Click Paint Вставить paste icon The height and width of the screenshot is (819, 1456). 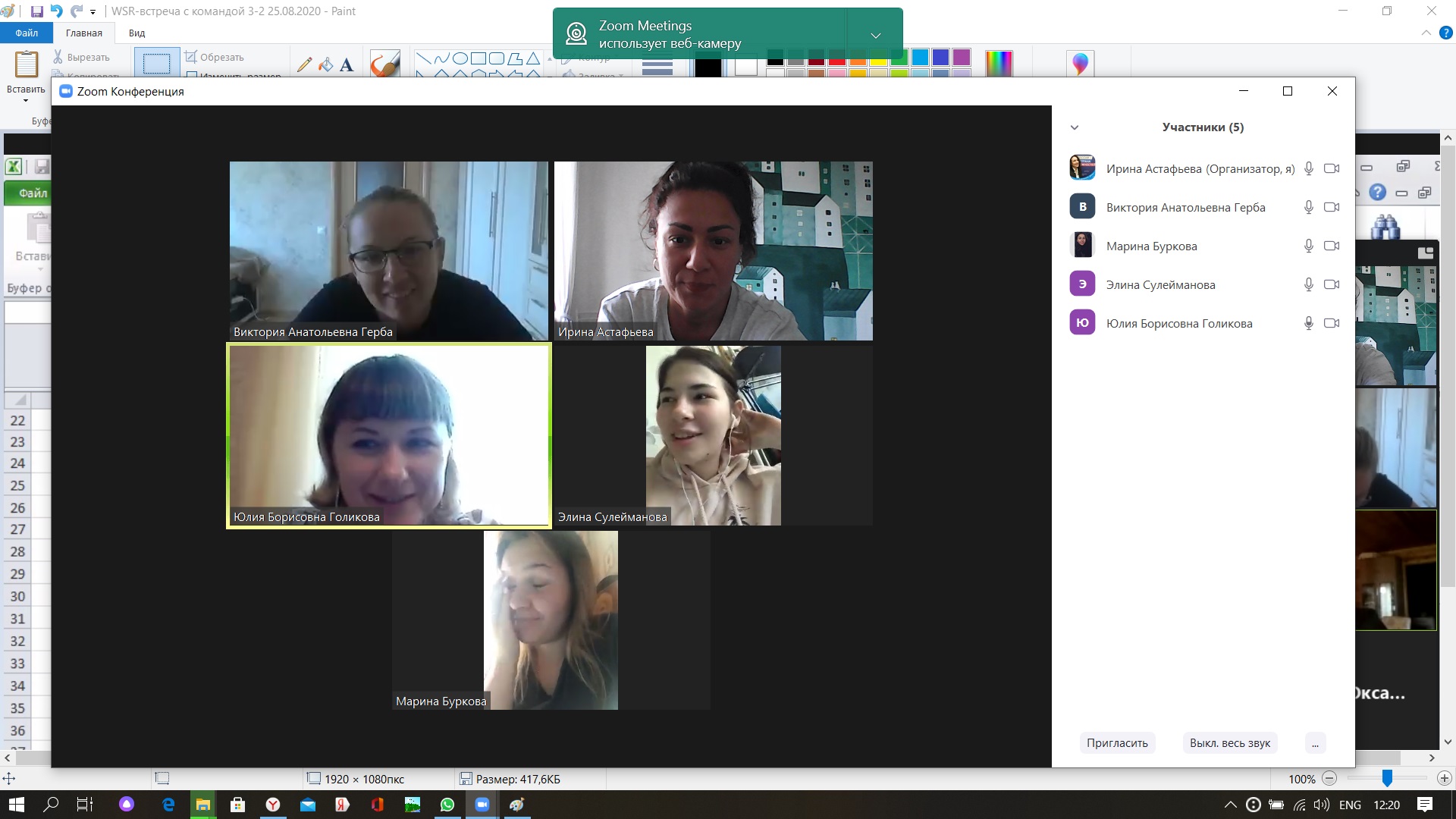point(27,64)
